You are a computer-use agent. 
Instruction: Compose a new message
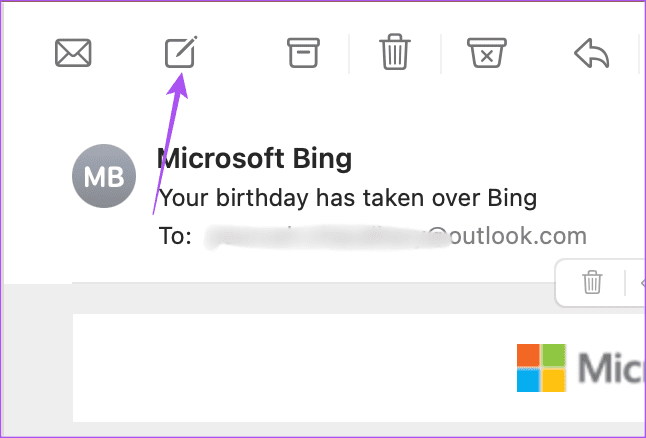[181, 52]
